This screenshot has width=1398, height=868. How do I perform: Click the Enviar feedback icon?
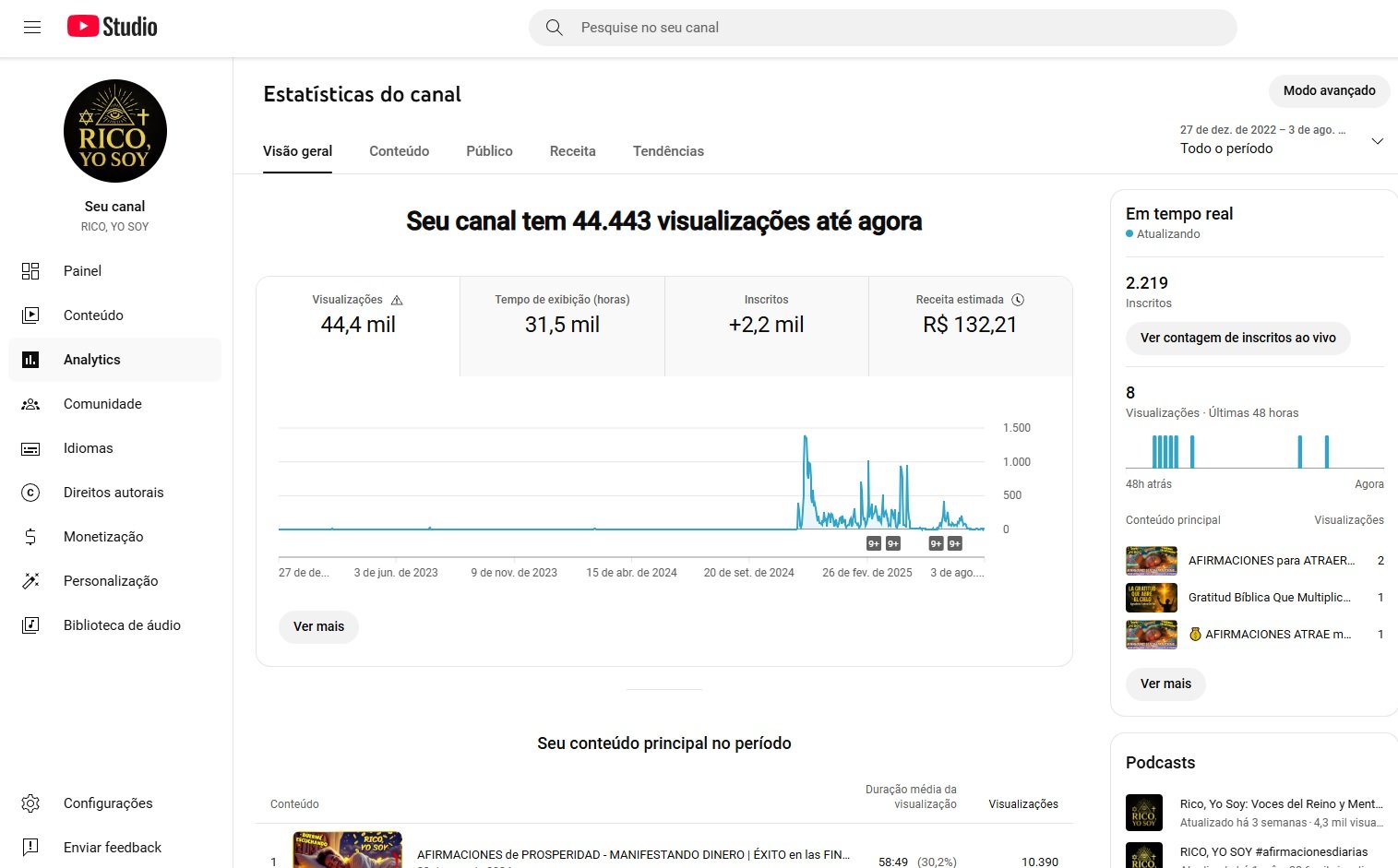pyautogui.click(x=30, y=848)
